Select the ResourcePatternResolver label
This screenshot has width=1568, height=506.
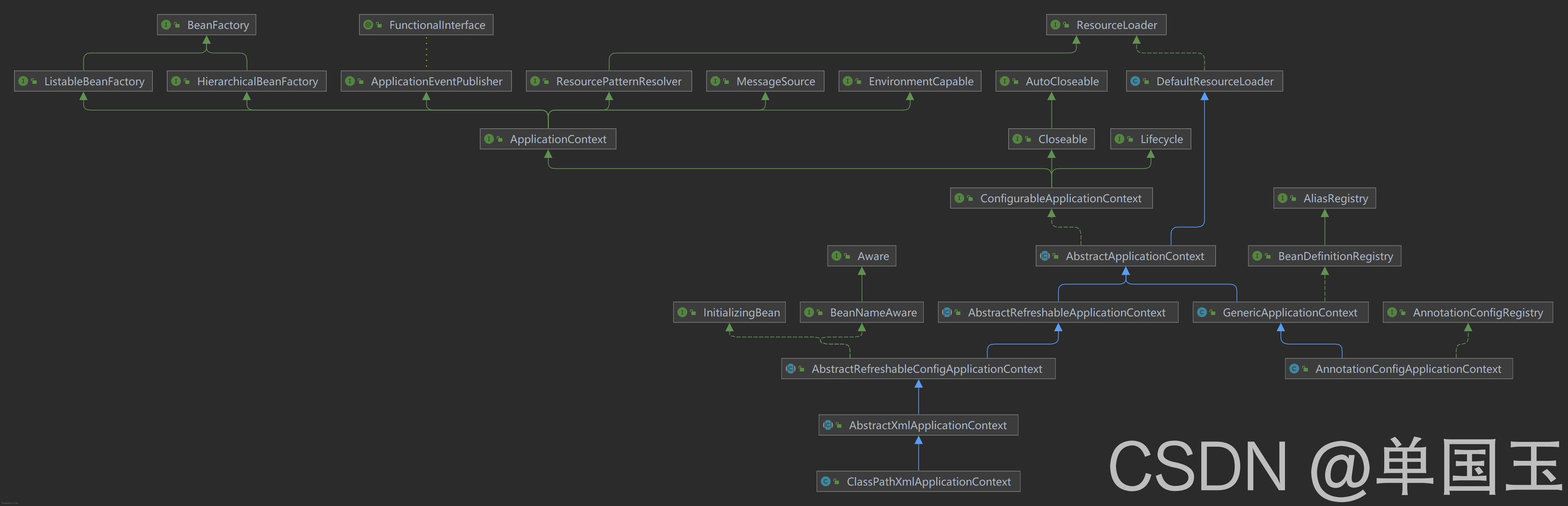619,82
